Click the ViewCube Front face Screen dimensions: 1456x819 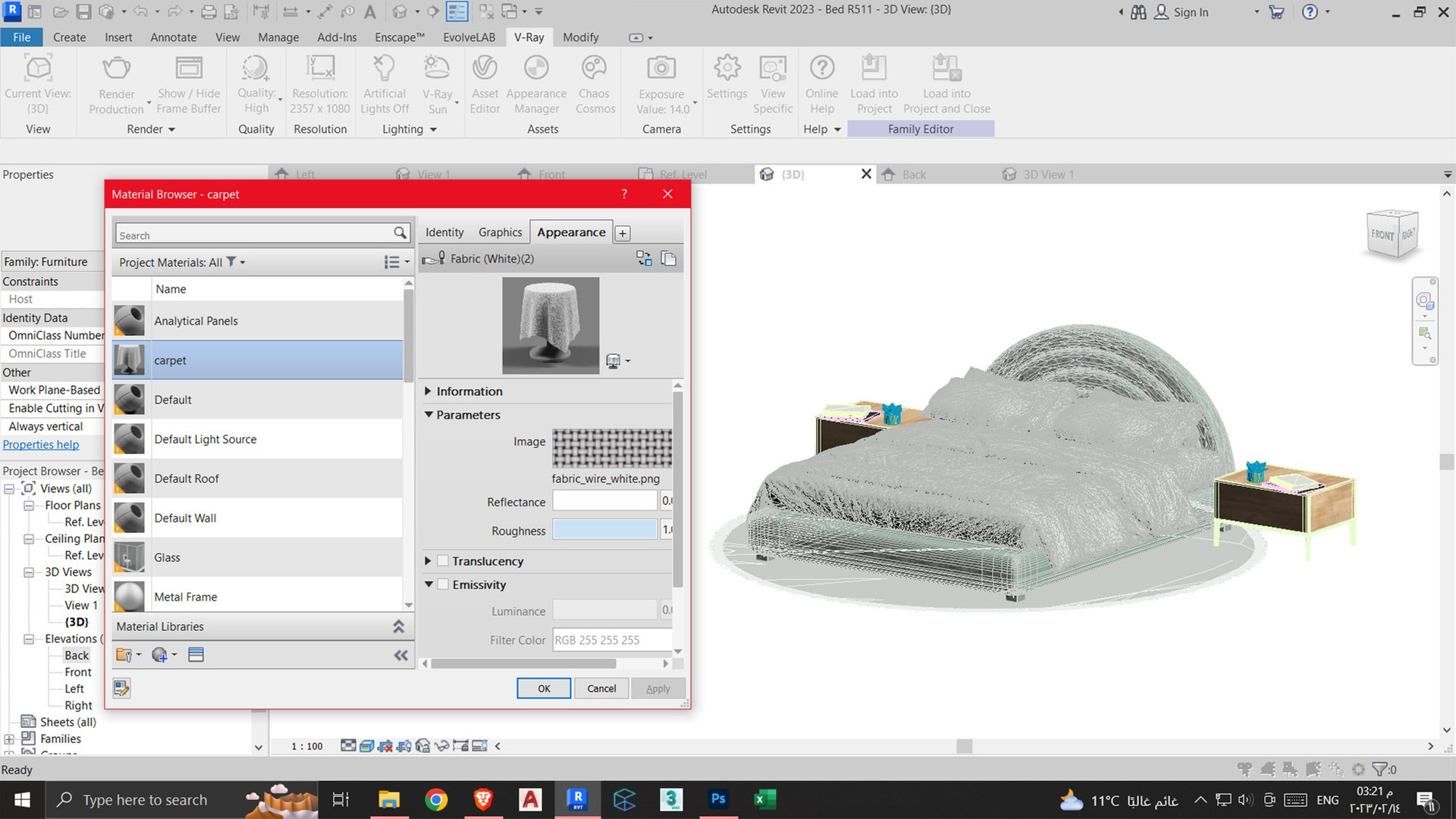[x=1382, y=235]
